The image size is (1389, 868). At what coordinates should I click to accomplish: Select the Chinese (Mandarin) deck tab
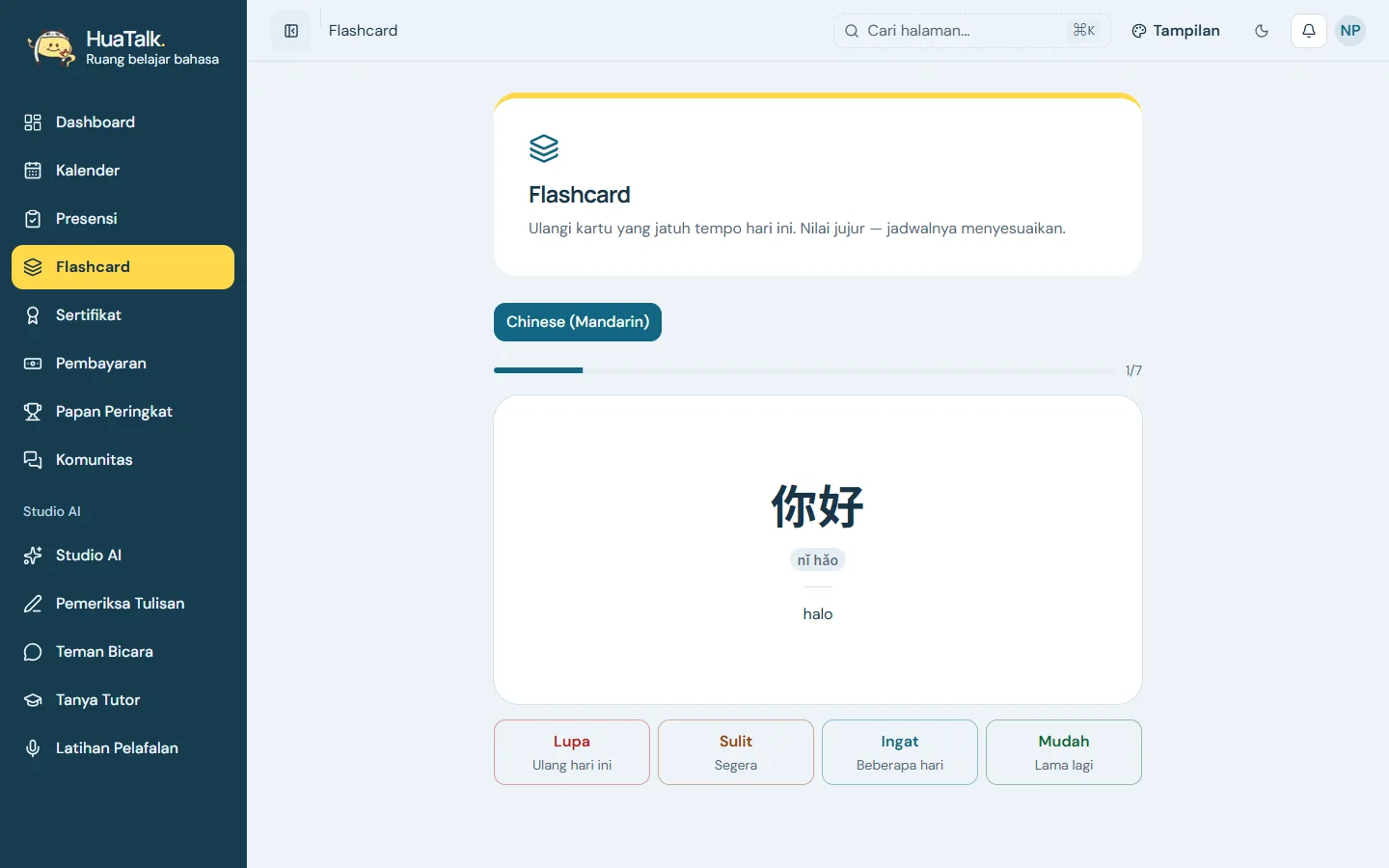point(578,322)
